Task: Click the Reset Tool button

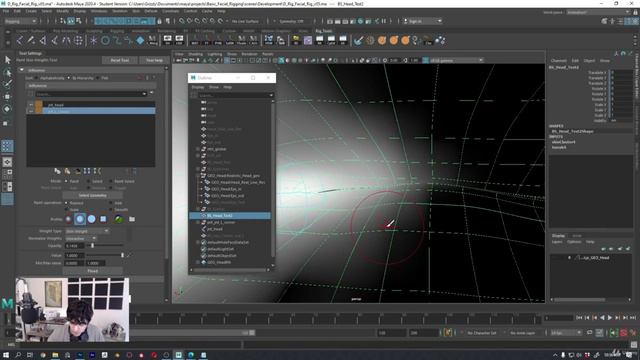Action: (x=120, y=60)
